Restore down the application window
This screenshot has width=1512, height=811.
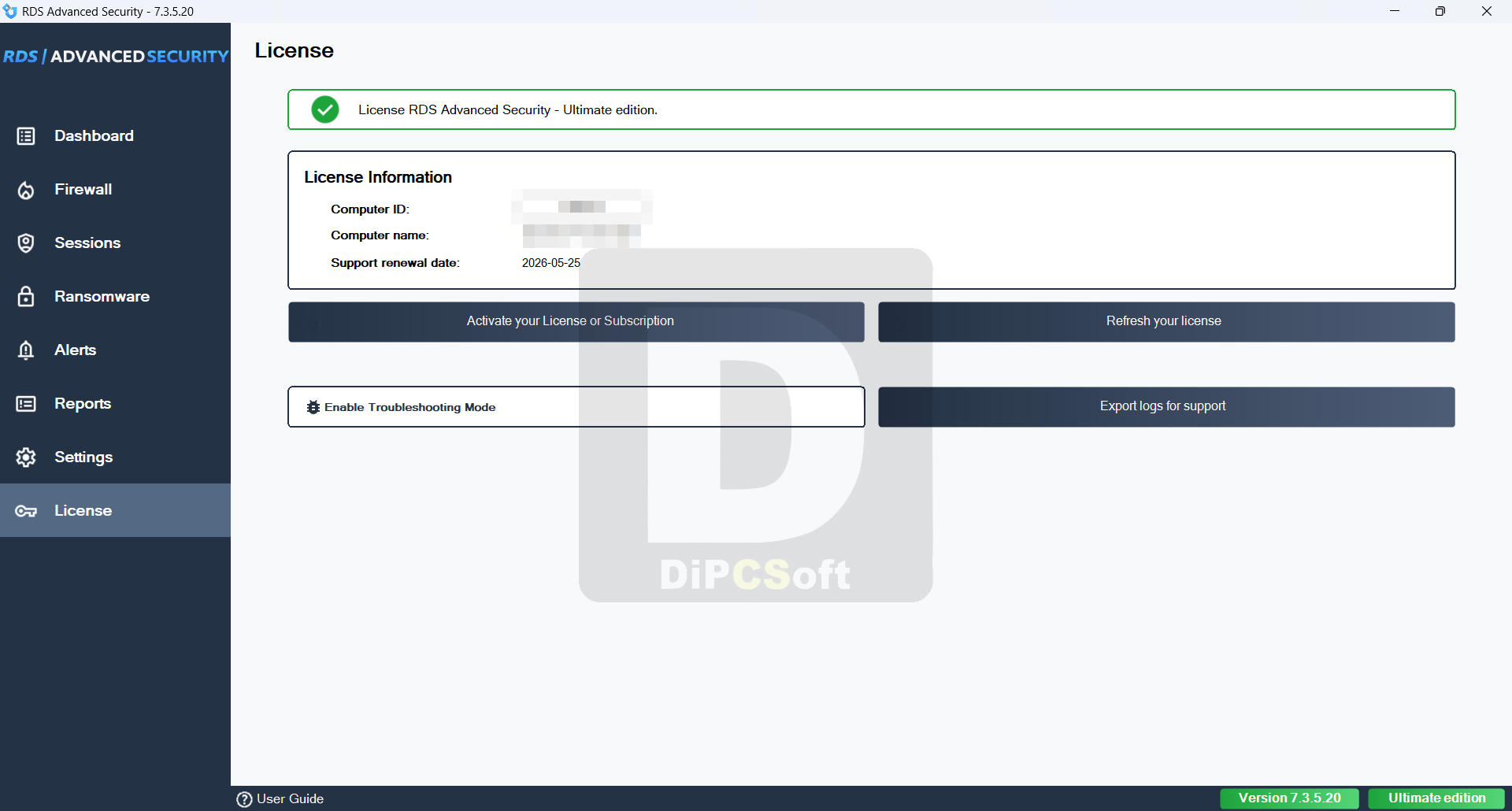click(x=1440, y=11)
